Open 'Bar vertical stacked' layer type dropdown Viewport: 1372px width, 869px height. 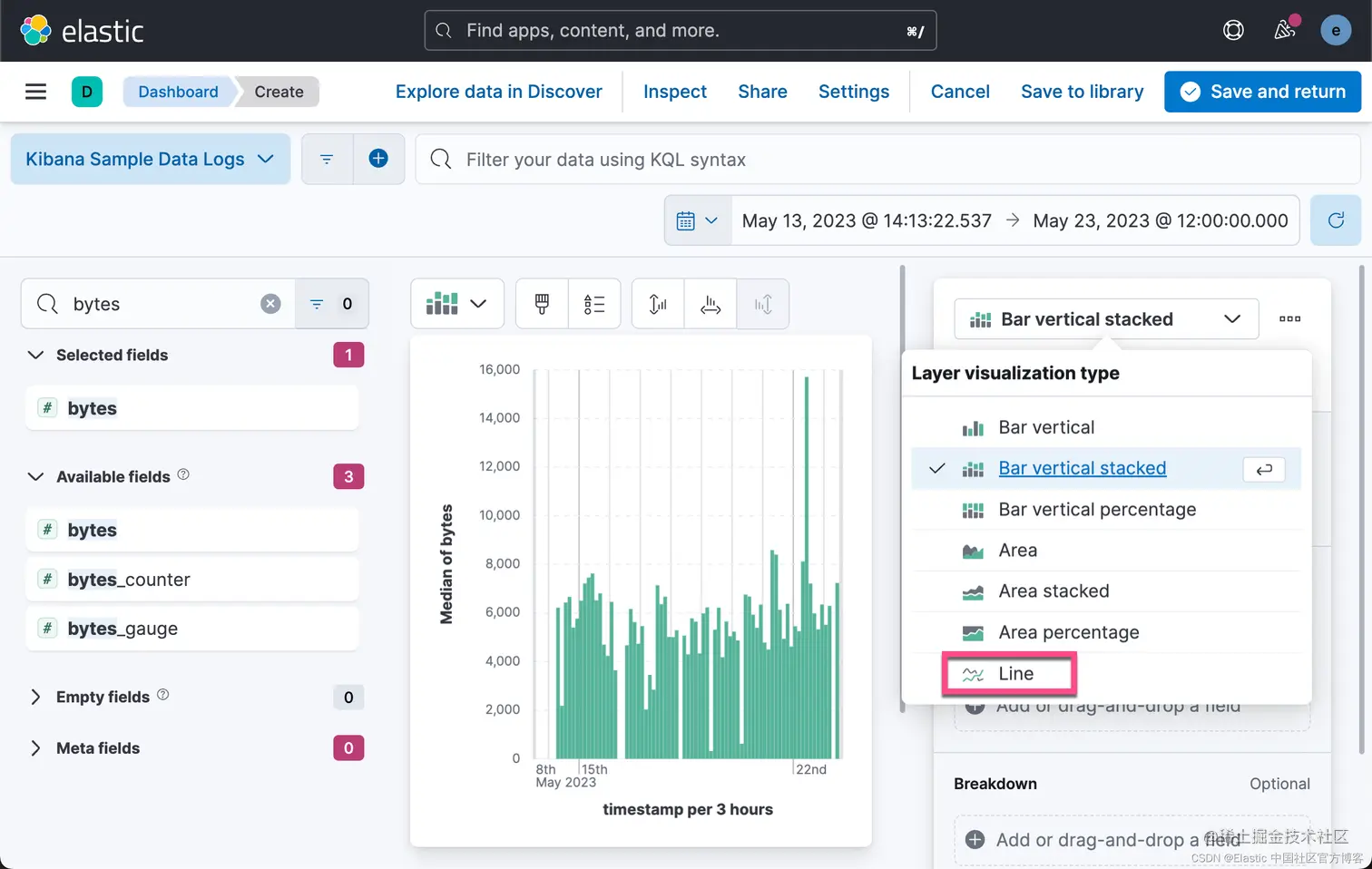1106,318
